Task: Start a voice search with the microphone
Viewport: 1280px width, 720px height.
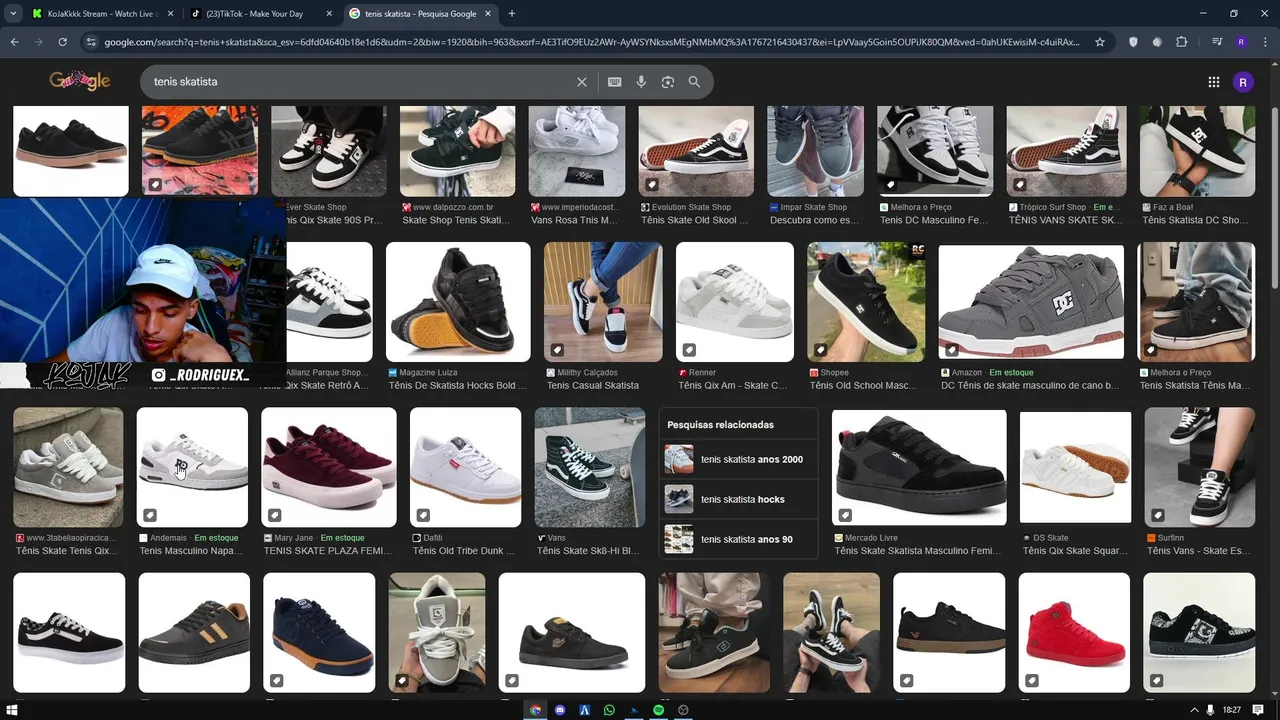Action: (x=641, y=82)
